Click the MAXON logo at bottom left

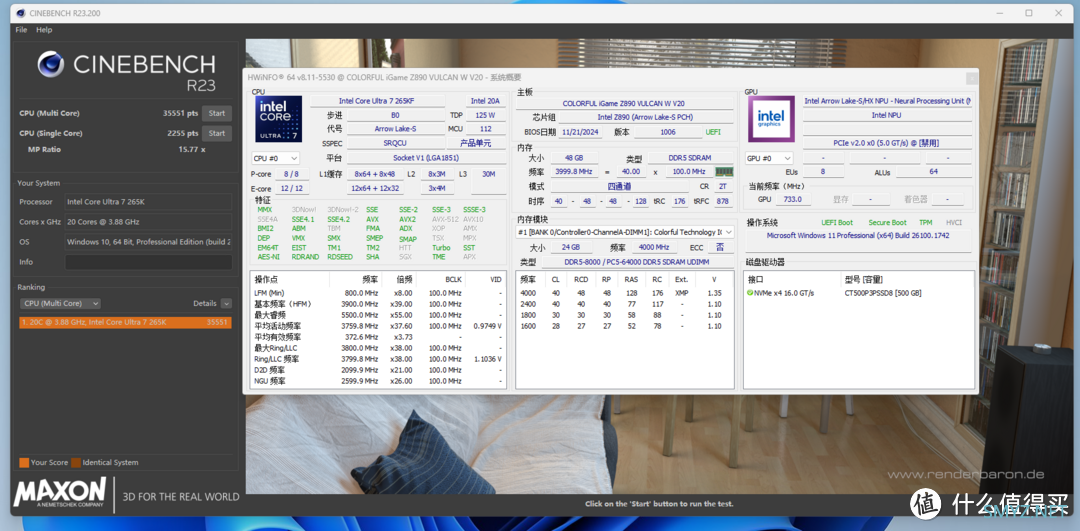point(60,493)
